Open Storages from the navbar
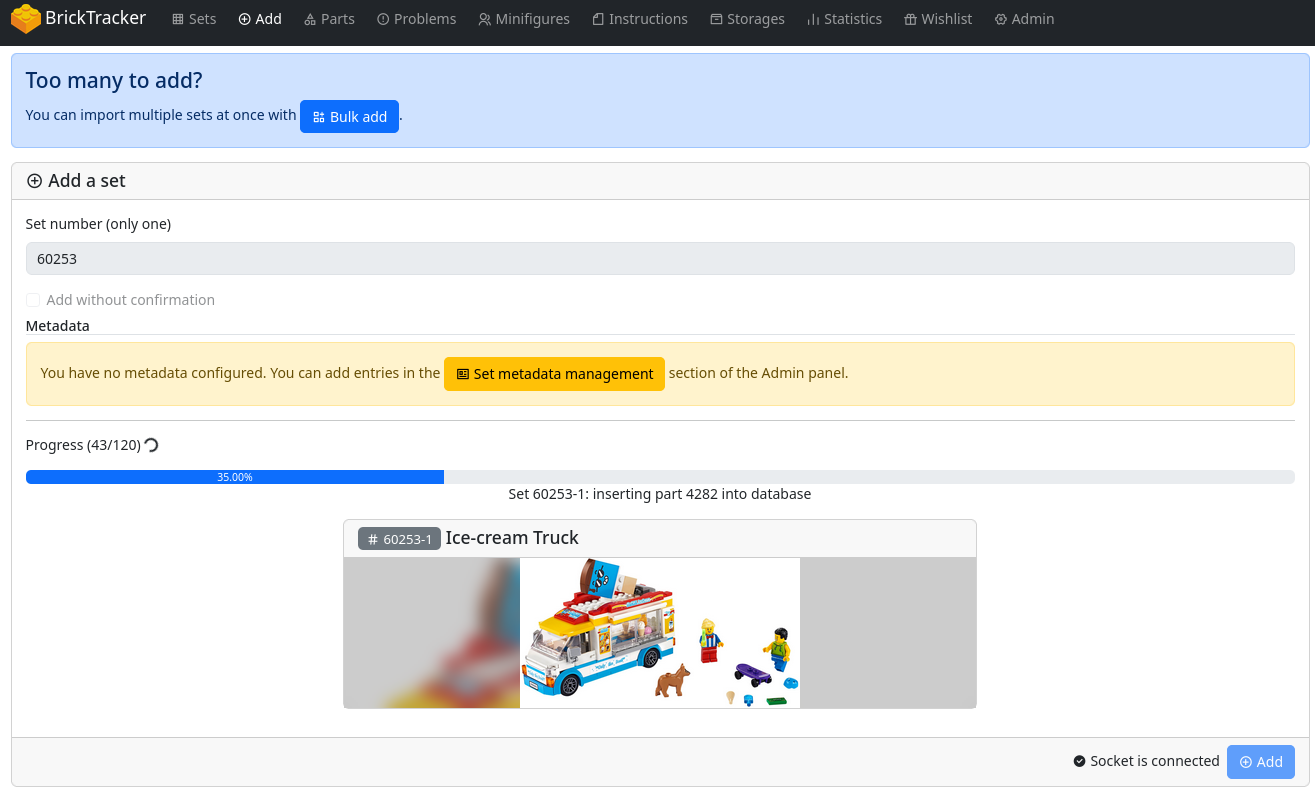The height and width of the screenshot is (800, 1315). 747,19
